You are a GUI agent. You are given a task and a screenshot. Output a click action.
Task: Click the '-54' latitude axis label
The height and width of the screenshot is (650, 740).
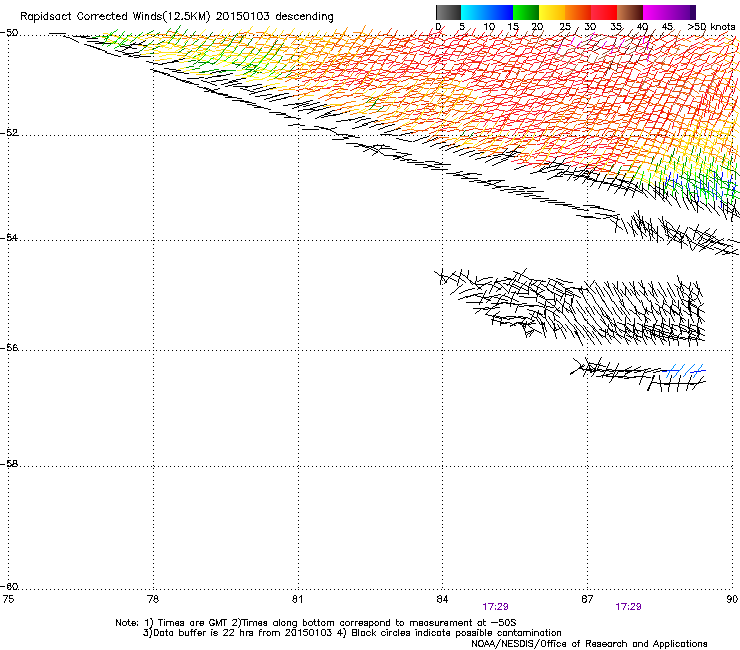(9, 237)
